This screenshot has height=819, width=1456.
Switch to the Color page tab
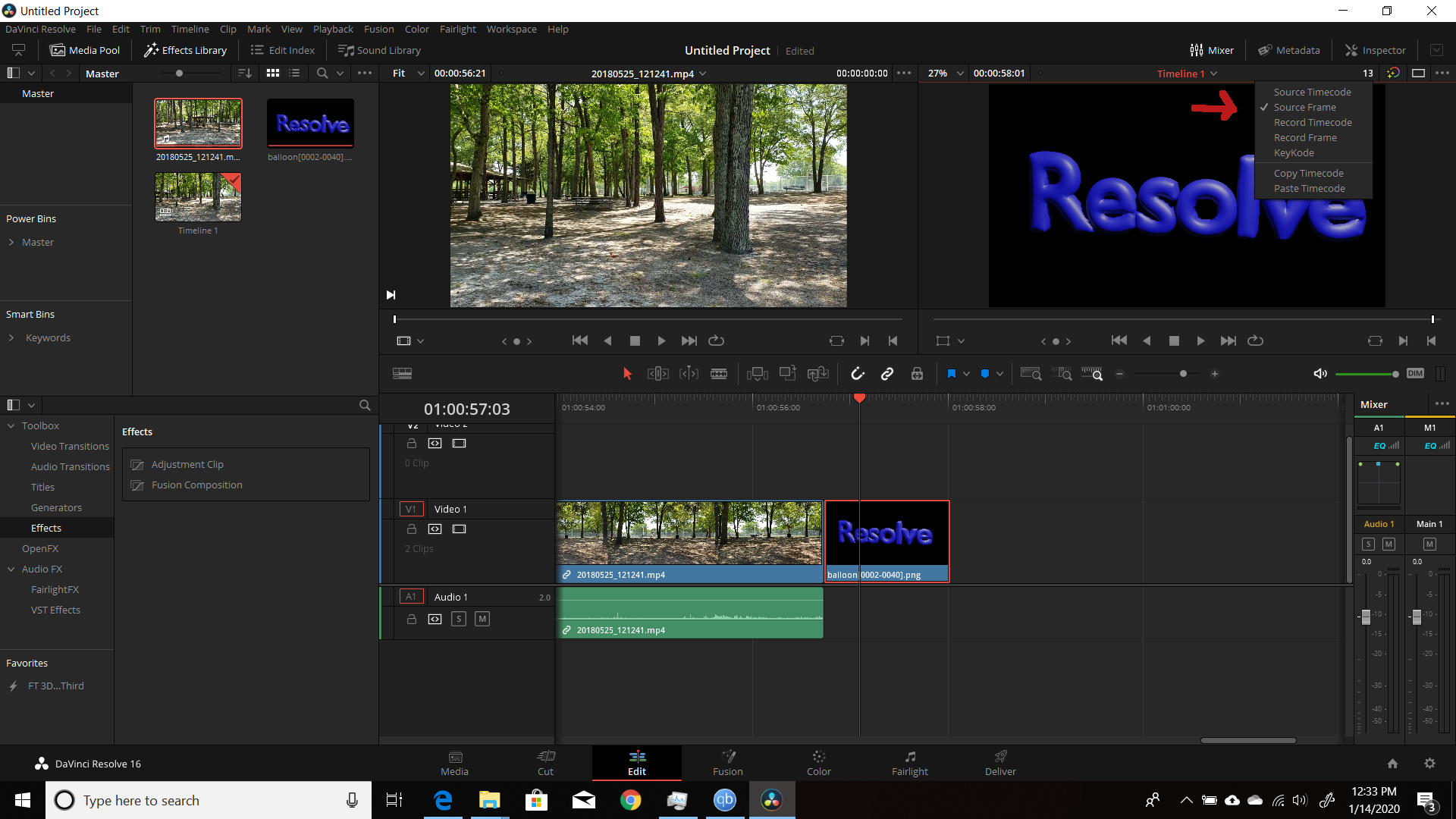[x=818, y=763]
